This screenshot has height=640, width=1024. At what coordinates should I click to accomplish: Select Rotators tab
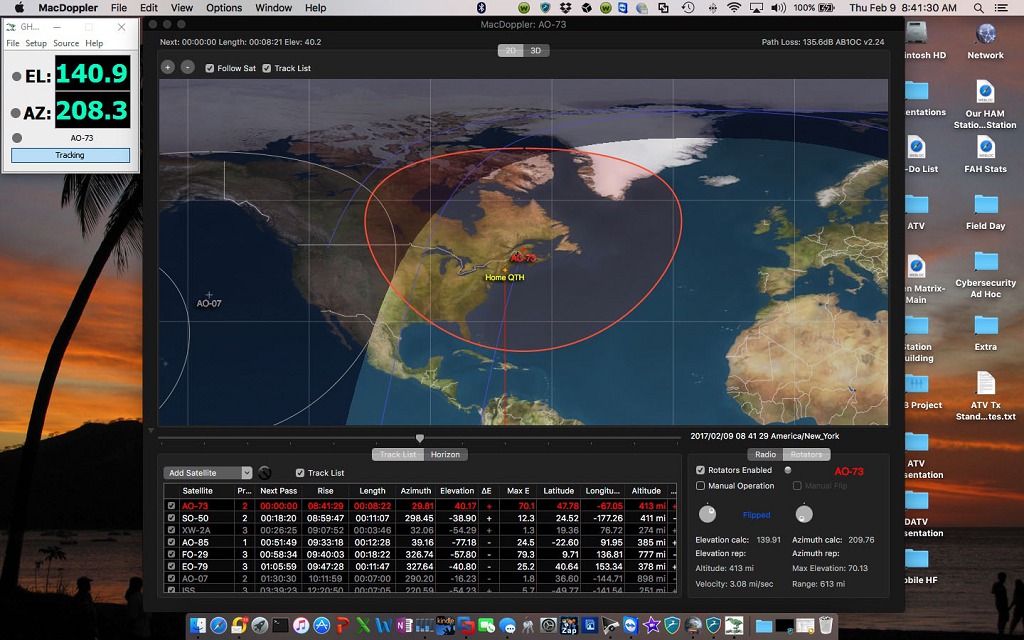(807, 455)
